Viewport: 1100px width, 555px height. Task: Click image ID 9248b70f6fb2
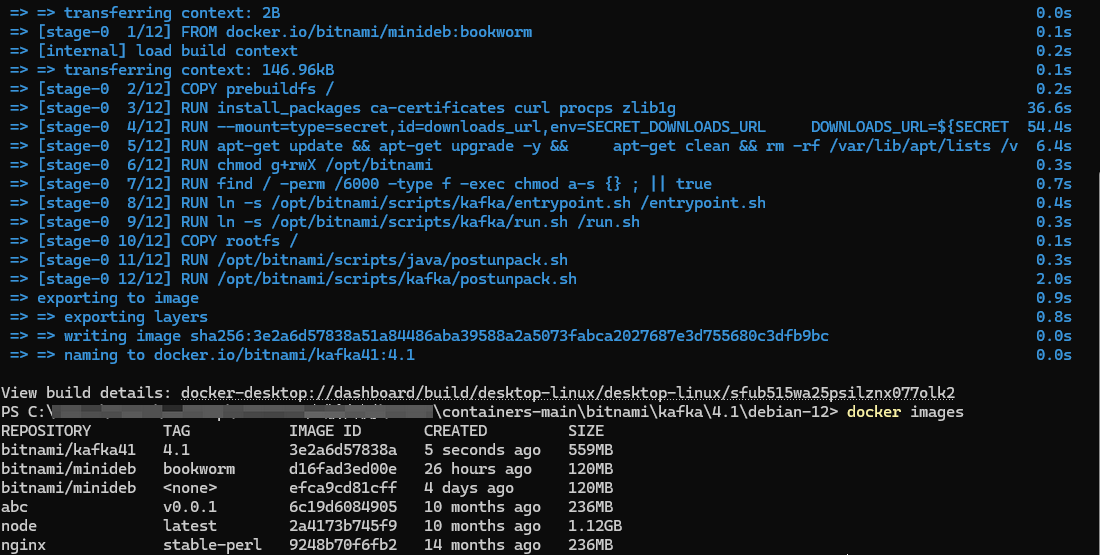pos(343,544)
